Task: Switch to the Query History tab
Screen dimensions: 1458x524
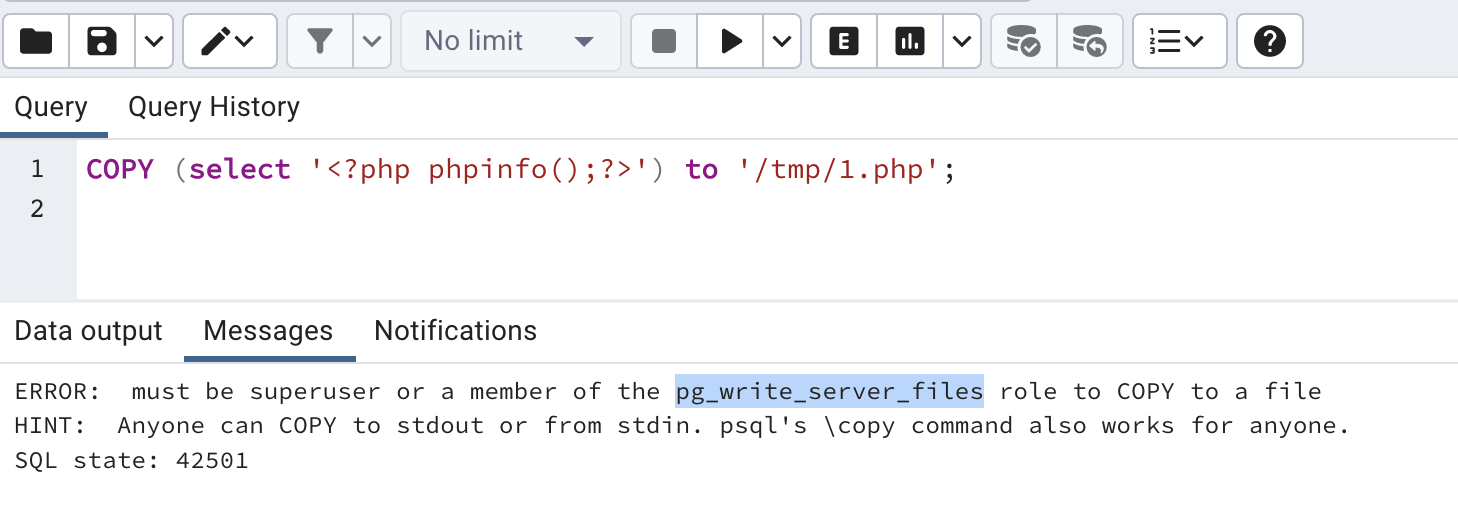Action: 213,107
